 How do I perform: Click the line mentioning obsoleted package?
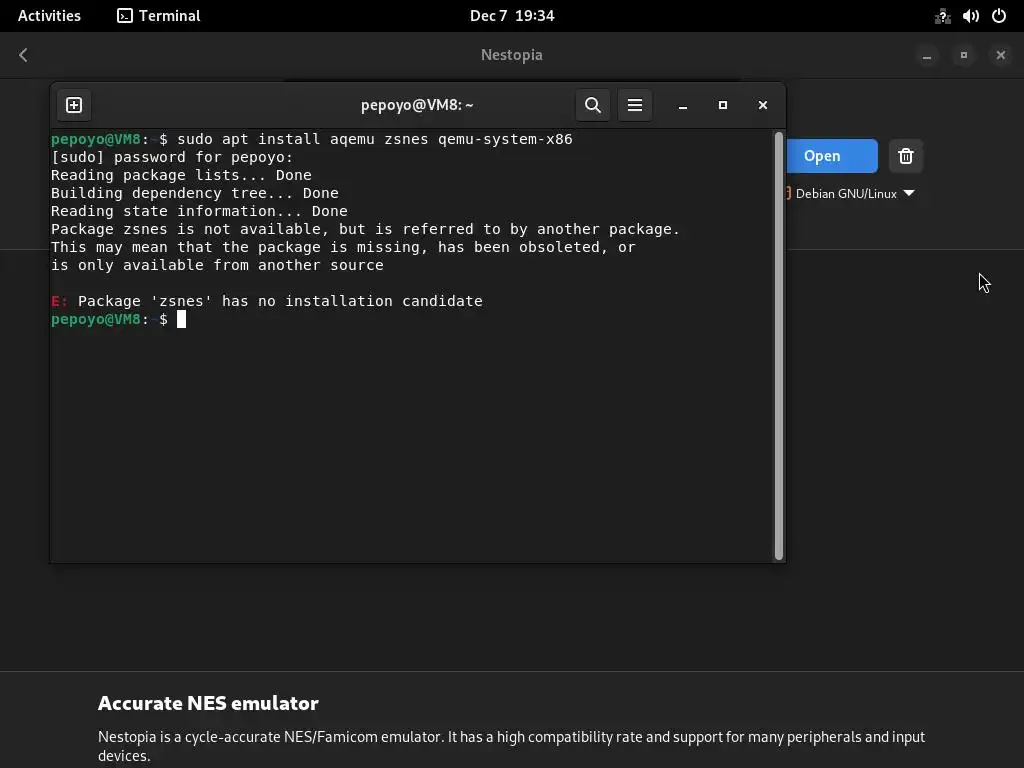click(x=343, y=247)
